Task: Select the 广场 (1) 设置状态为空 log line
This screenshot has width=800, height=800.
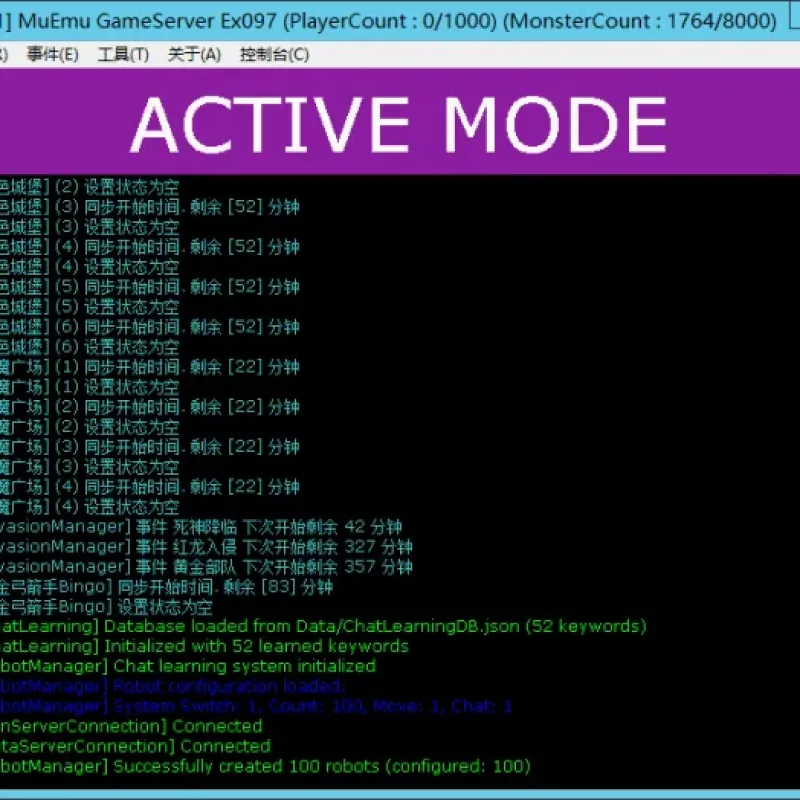Action: 89,387
